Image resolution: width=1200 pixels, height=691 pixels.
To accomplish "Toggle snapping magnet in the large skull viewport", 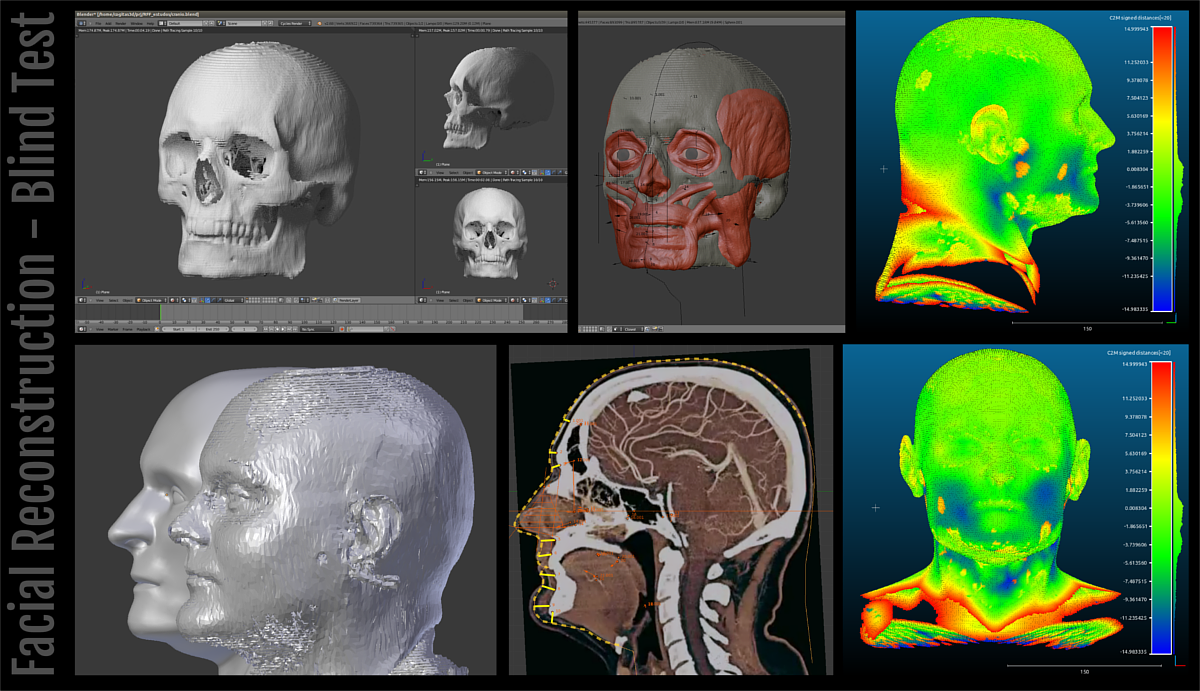I will coord(296,300).
